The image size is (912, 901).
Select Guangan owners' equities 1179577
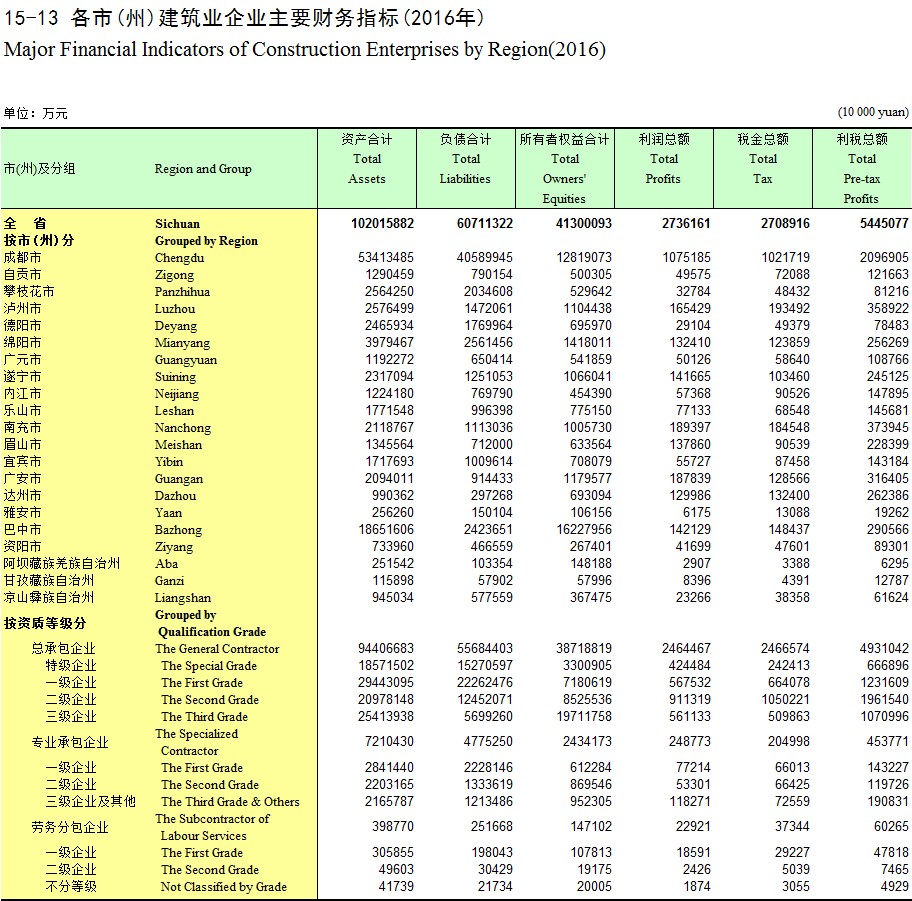(587, 478)
